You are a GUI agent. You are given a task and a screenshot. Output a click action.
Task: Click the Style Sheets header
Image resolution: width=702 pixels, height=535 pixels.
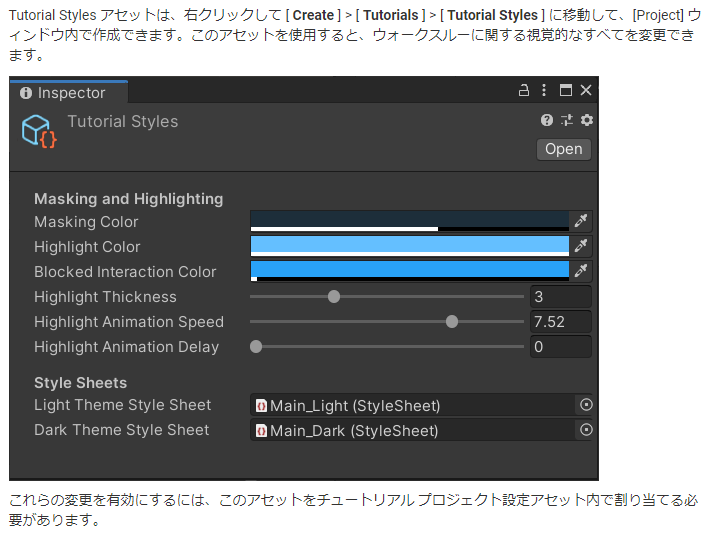[81, 383]
